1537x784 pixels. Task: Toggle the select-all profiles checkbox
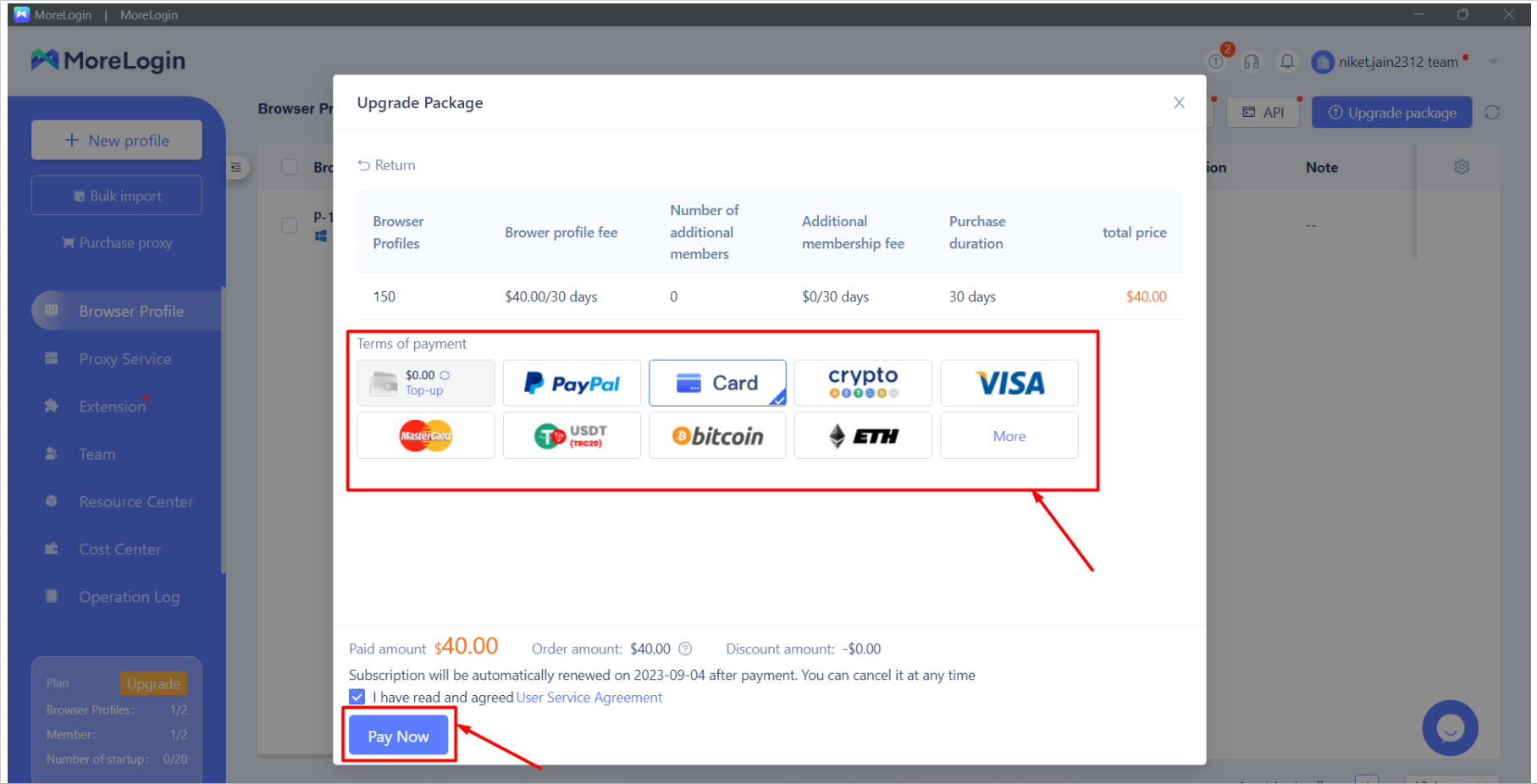(290, 167)
